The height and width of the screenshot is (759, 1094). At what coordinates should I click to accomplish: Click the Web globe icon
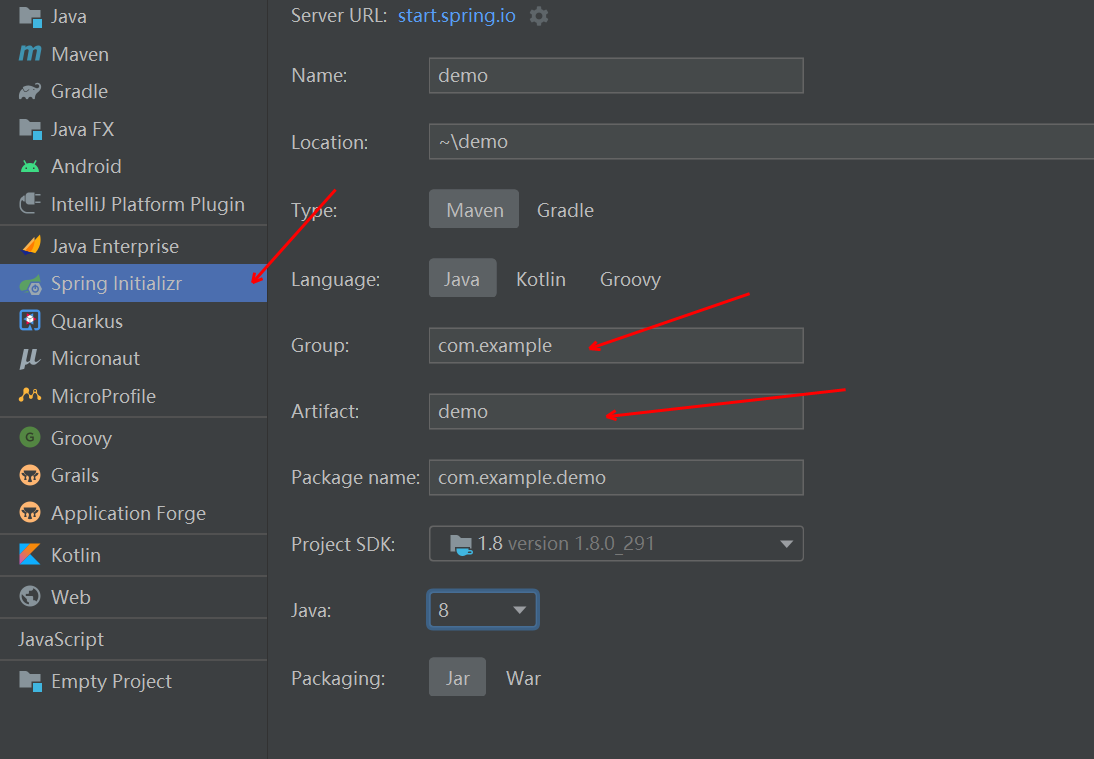click(x=30, y=596)
